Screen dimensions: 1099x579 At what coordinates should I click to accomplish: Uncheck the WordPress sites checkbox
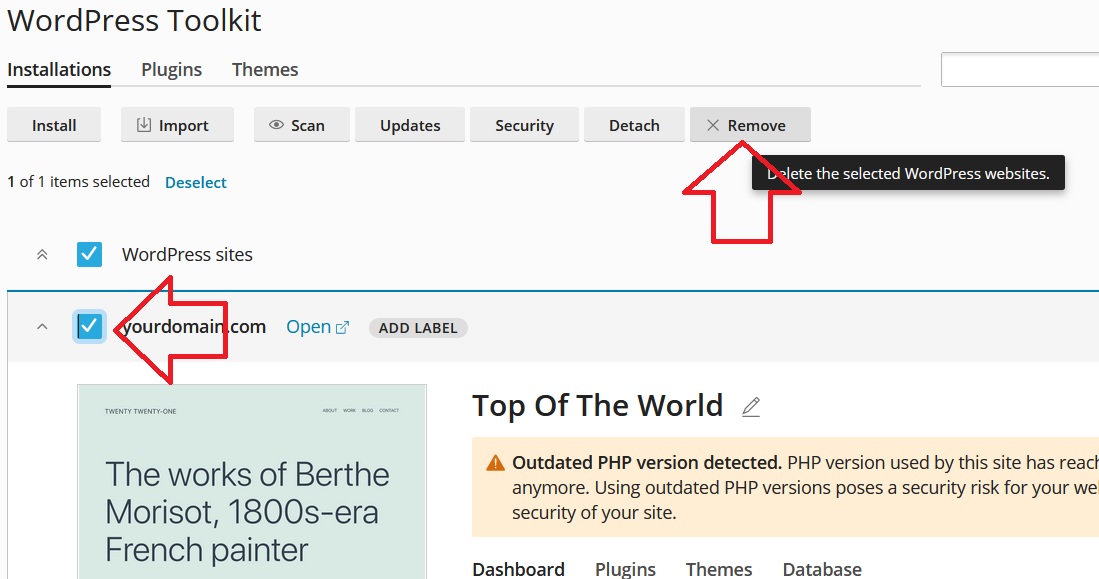click(x=90, y=254)
